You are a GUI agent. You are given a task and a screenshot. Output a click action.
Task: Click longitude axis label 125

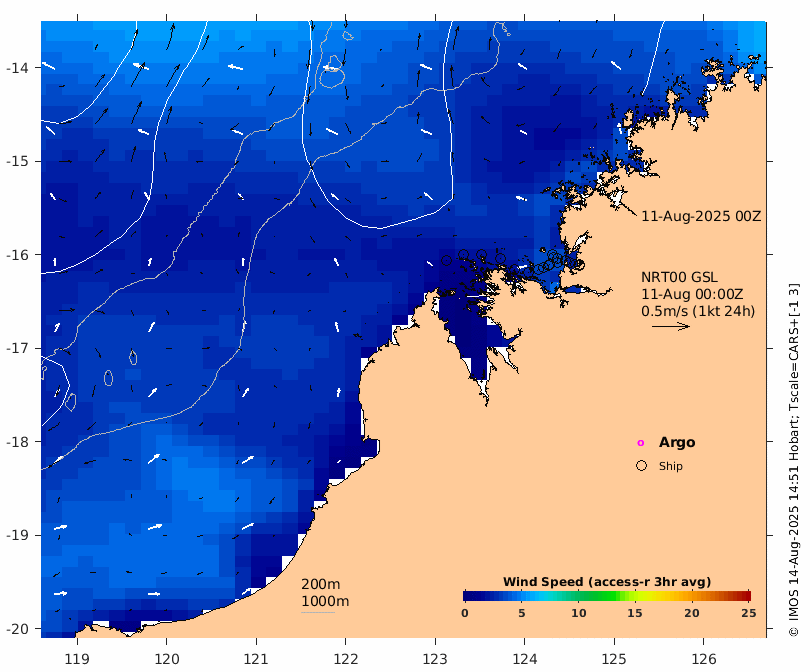(x=614, y=659)
